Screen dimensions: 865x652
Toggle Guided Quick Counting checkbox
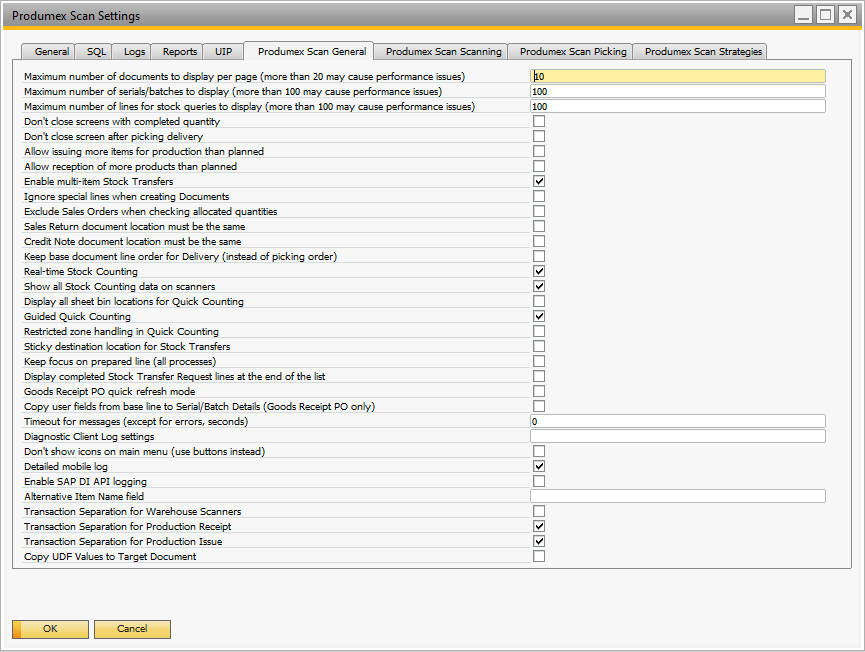click(539, 316)
